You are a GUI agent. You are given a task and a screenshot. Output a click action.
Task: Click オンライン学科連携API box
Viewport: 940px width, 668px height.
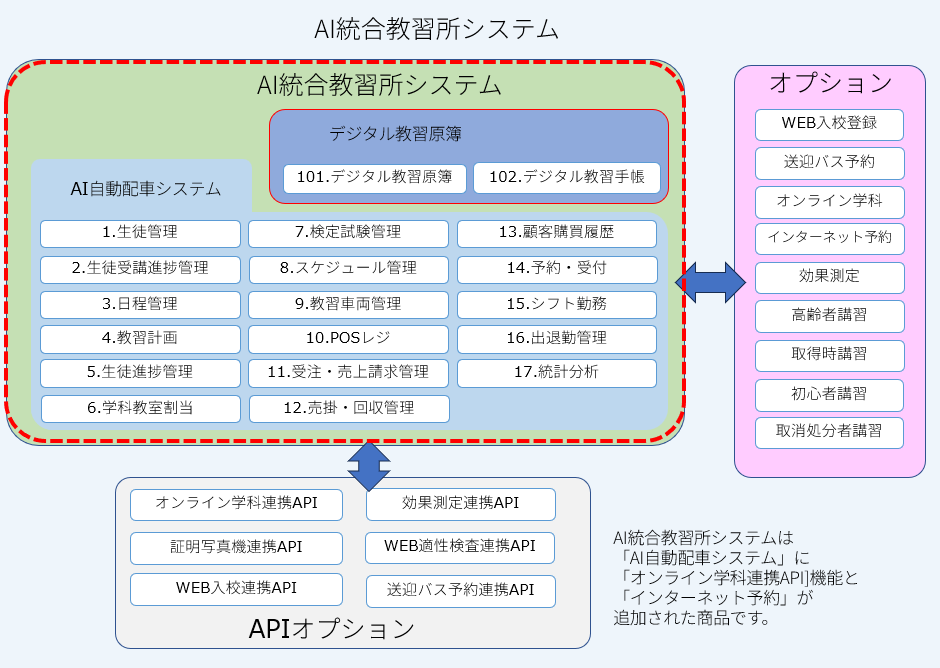(236, 504)
